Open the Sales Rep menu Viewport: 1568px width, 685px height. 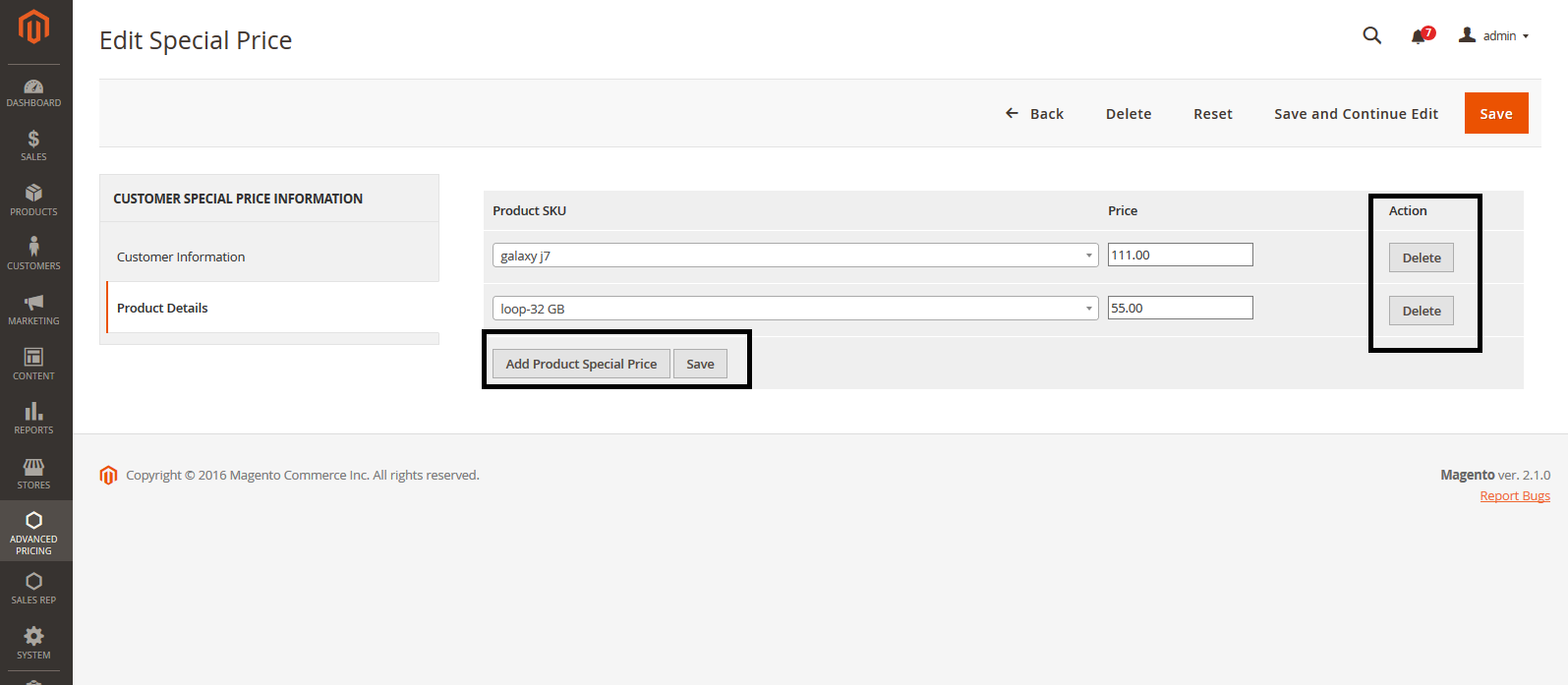pyautogui.click(x=34, y=589)
